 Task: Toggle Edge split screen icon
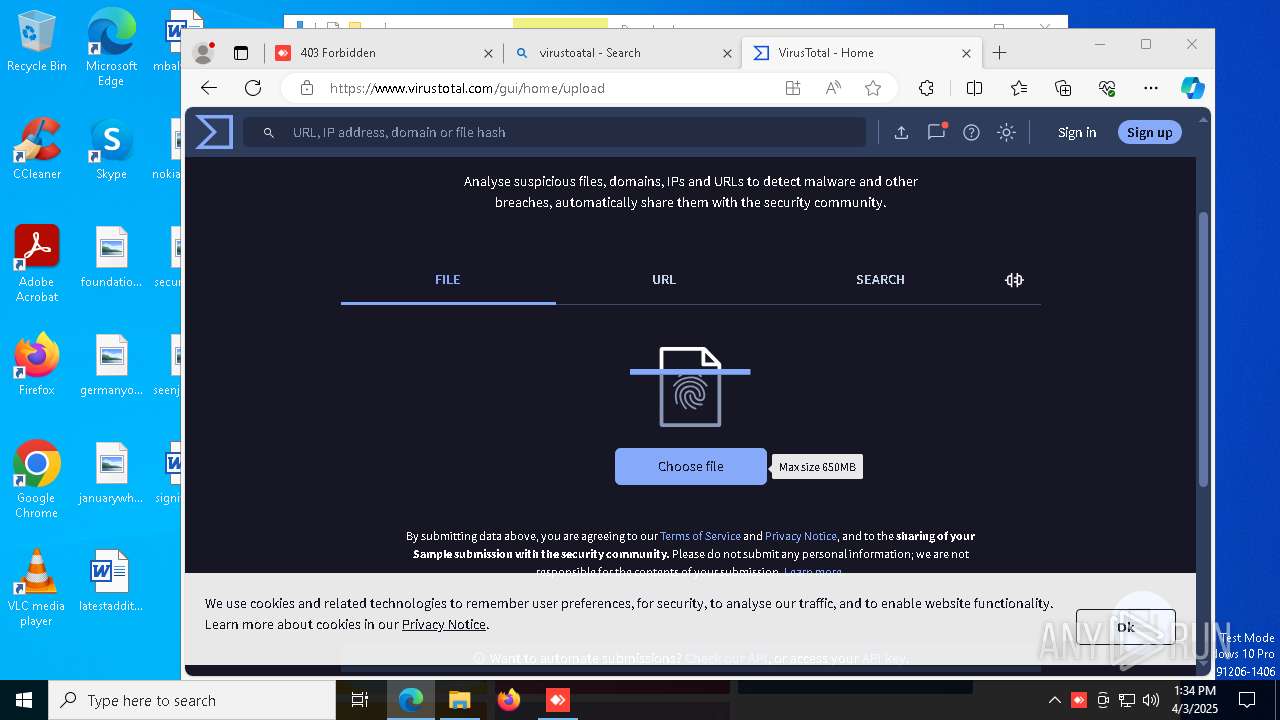pyautogui.click(x=974, y=88)
